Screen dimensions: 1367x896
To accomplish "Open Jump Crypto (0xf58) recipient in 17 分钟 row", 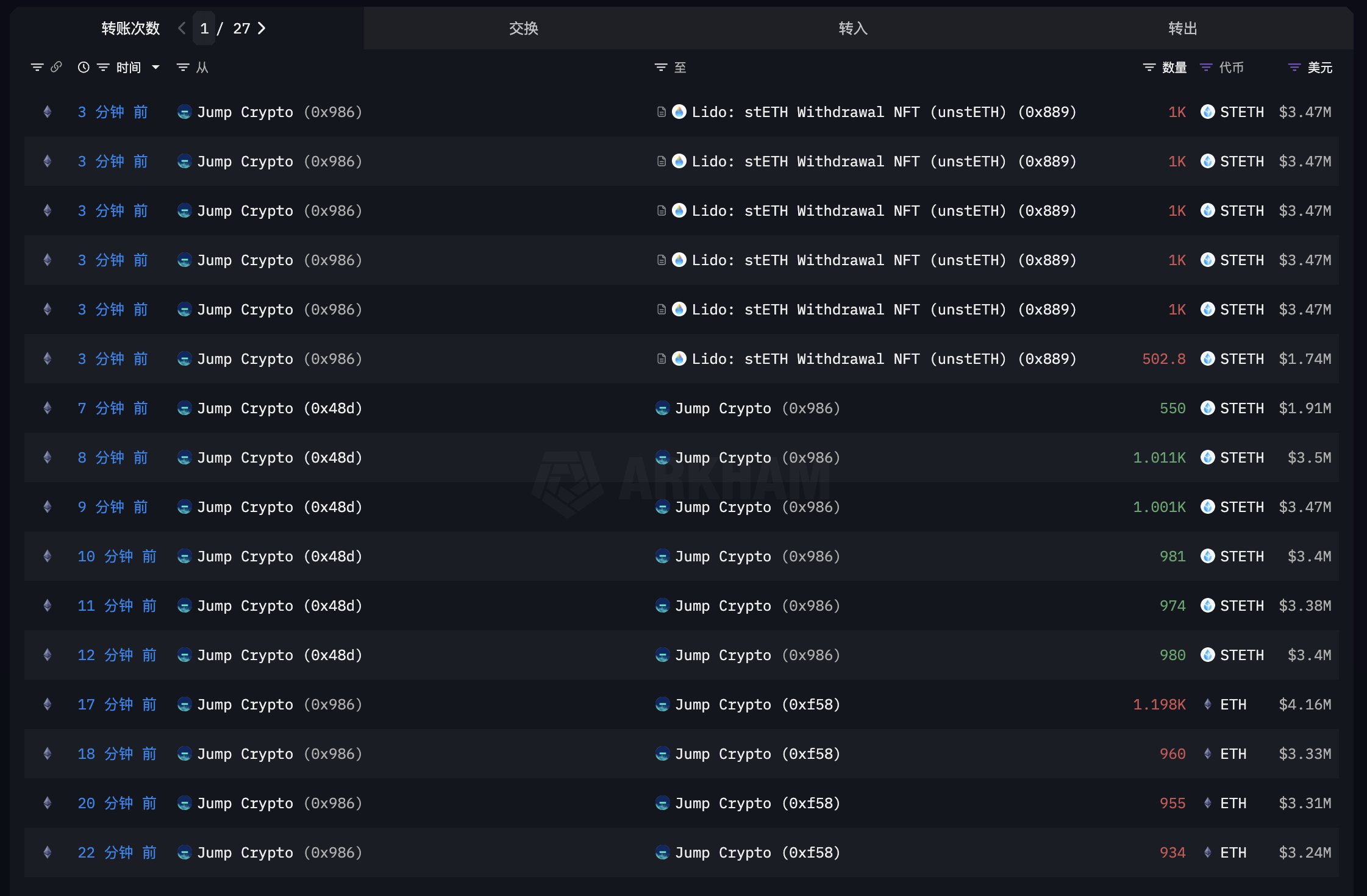I will click(x=757, y=704).
